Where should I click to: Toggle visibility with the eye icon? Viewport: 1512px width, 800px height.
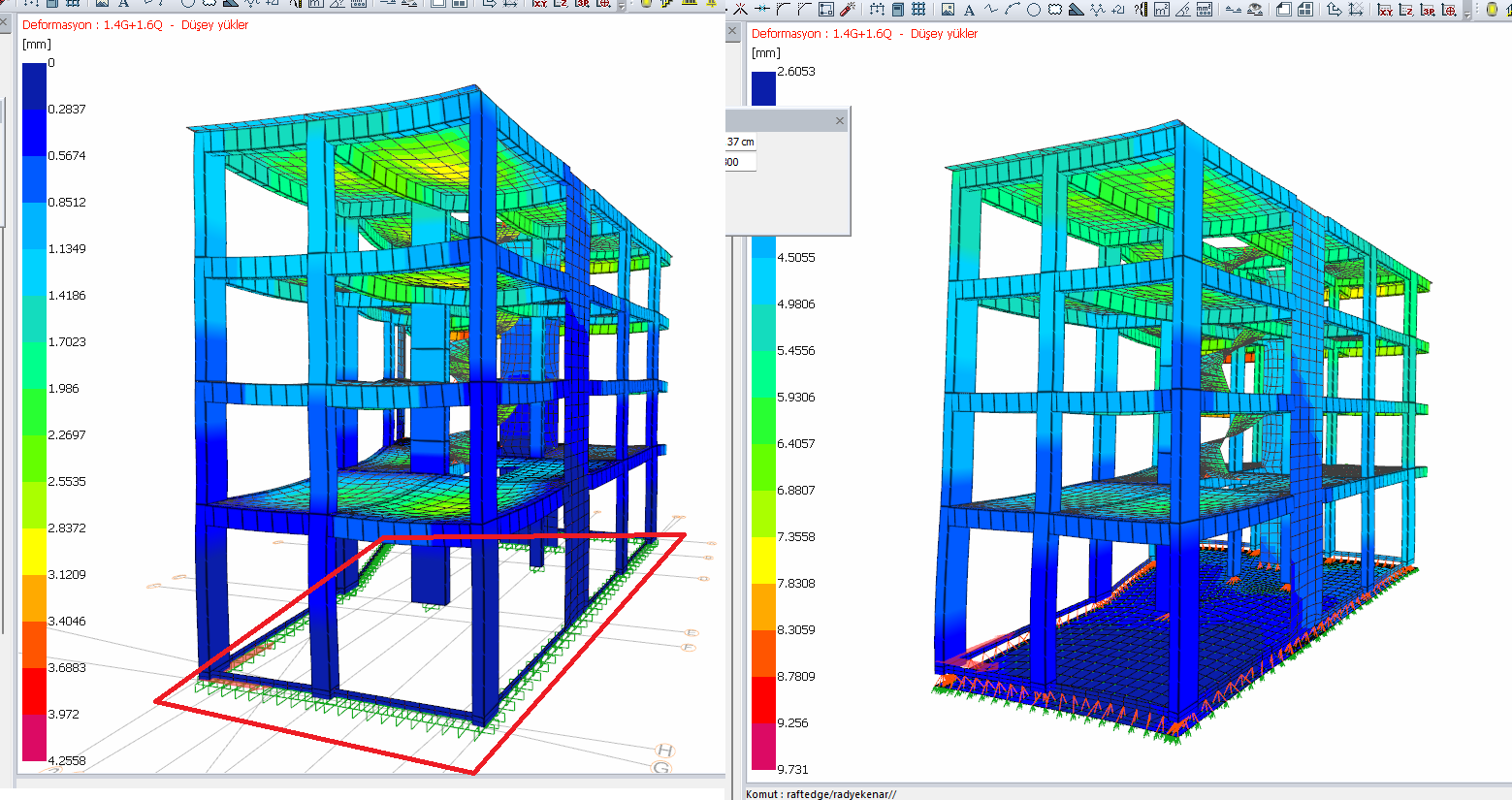pyautogui.click(x=1255, y=10)
